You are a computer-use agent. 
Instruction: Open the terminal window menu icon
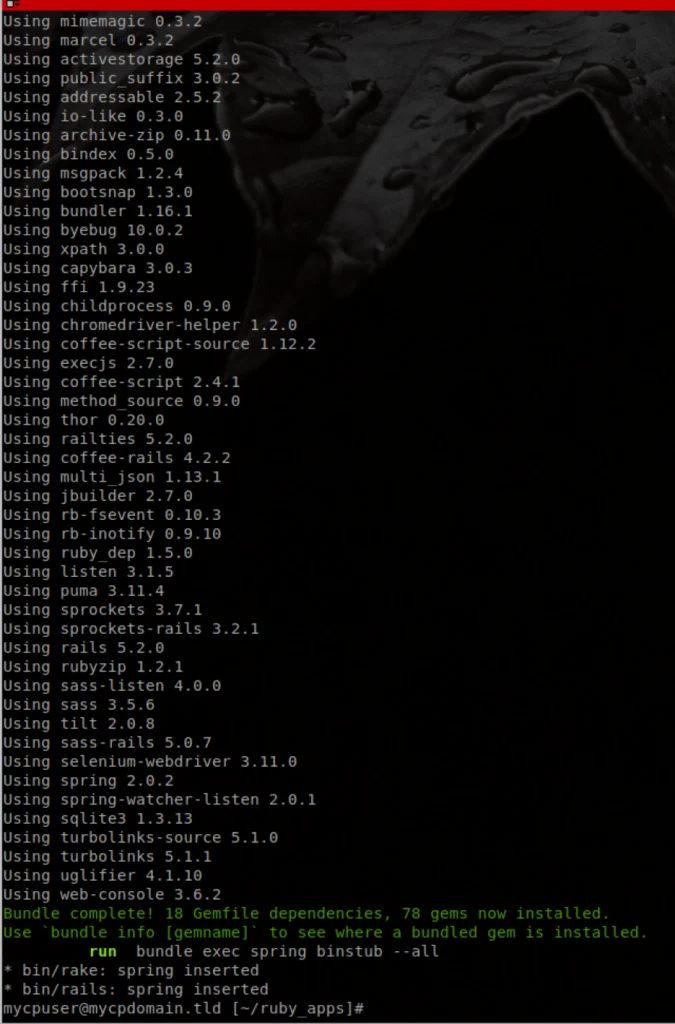(x=12, y=4)
